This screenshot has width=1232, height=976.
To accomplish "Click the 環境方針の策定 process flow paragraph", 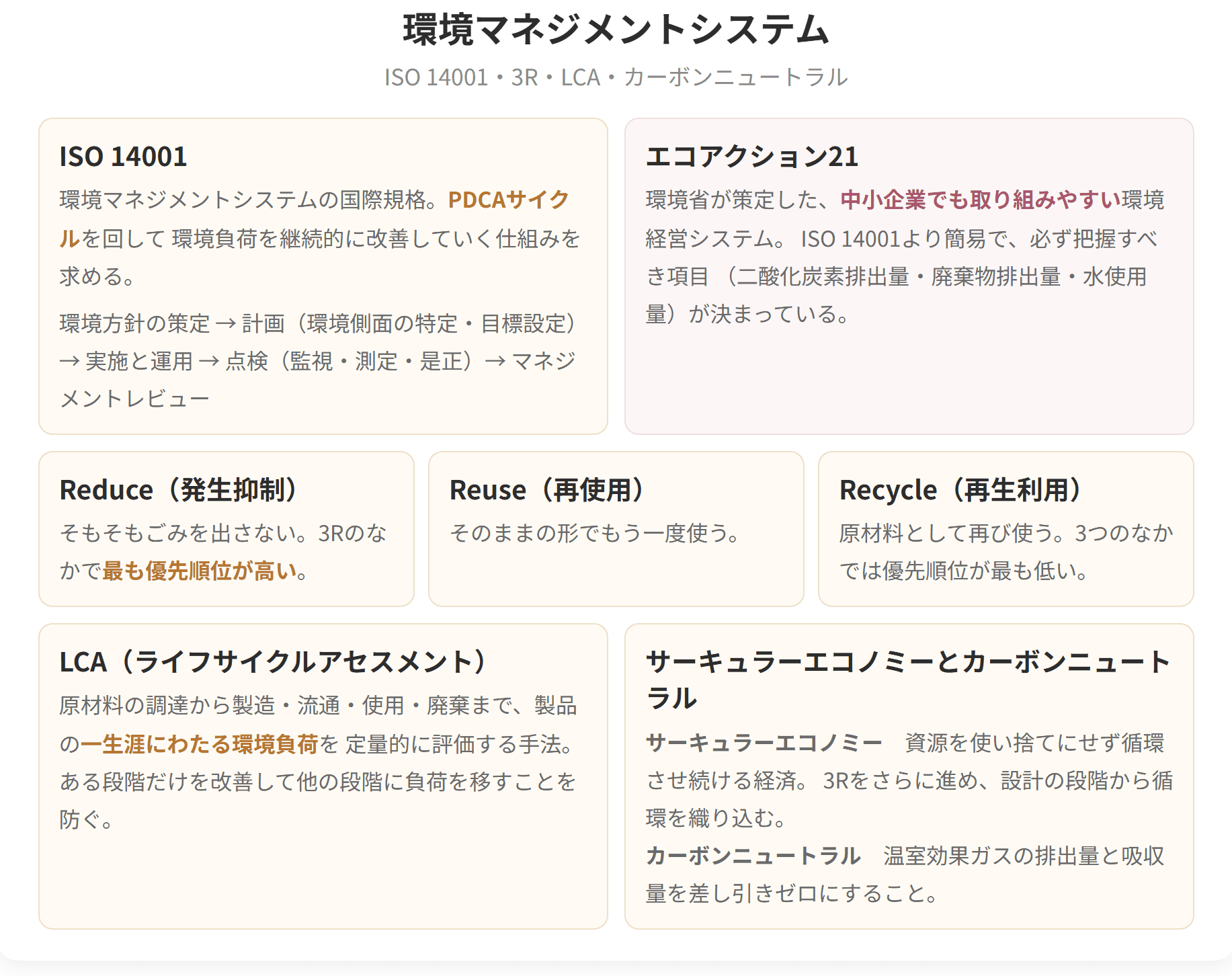I will point(318,361).
